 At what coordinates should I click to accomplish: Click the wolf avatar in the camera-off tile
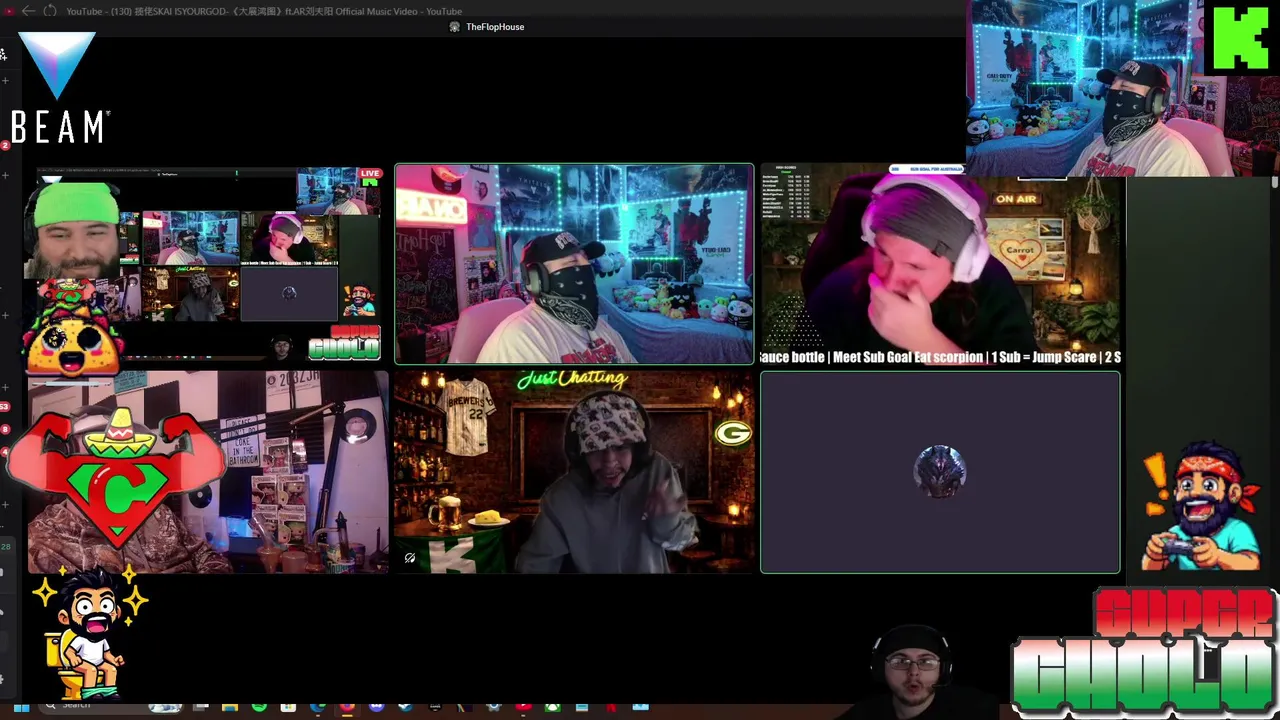point(940,471)
